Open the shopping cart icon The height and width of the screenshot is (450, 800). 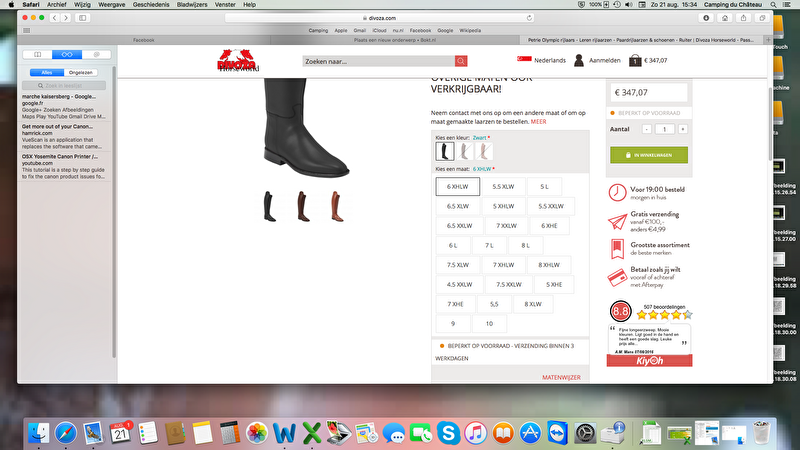634,60
